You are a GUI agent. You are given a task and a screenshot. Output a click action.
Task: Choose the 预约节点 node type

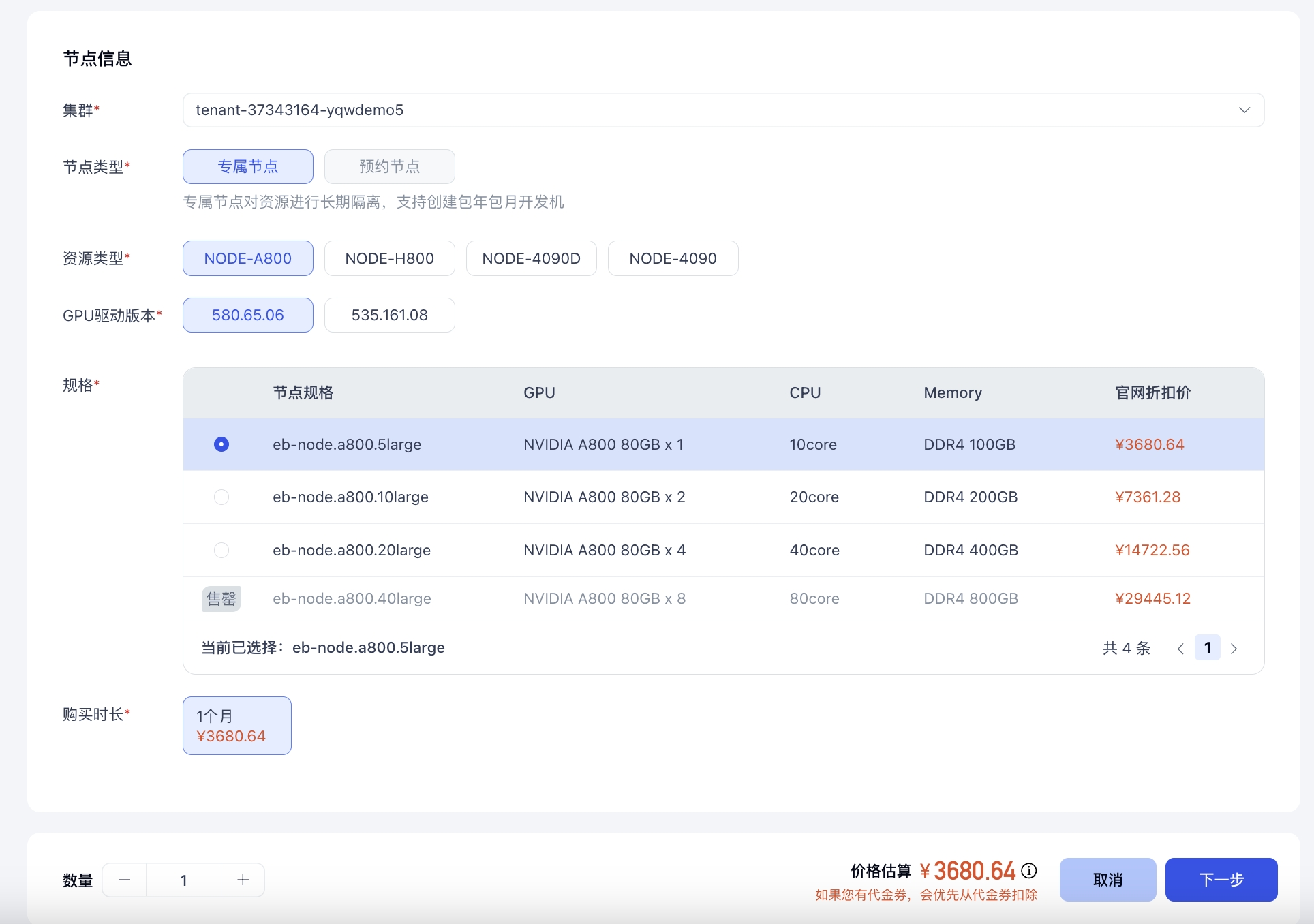point(389,166)
